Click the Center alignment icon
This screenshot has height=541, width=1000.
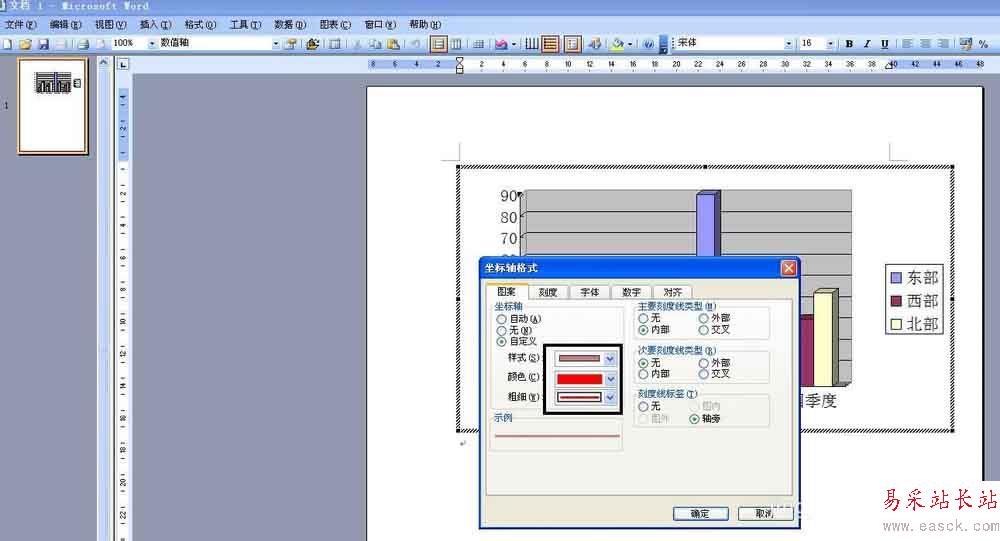[925, 44]
